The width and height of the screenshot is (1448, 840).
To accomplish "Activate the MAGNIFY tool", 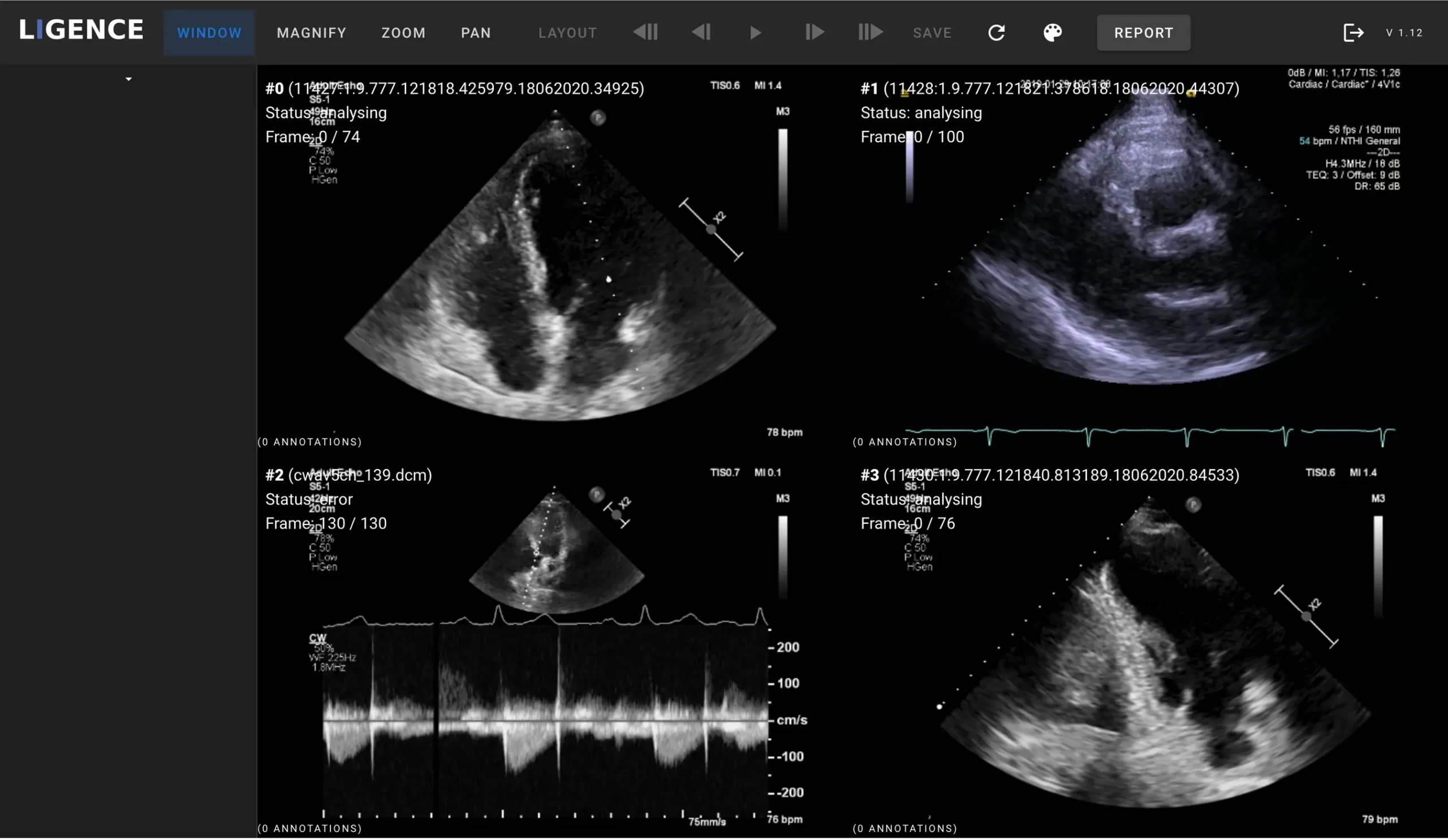I will [312, 33].
